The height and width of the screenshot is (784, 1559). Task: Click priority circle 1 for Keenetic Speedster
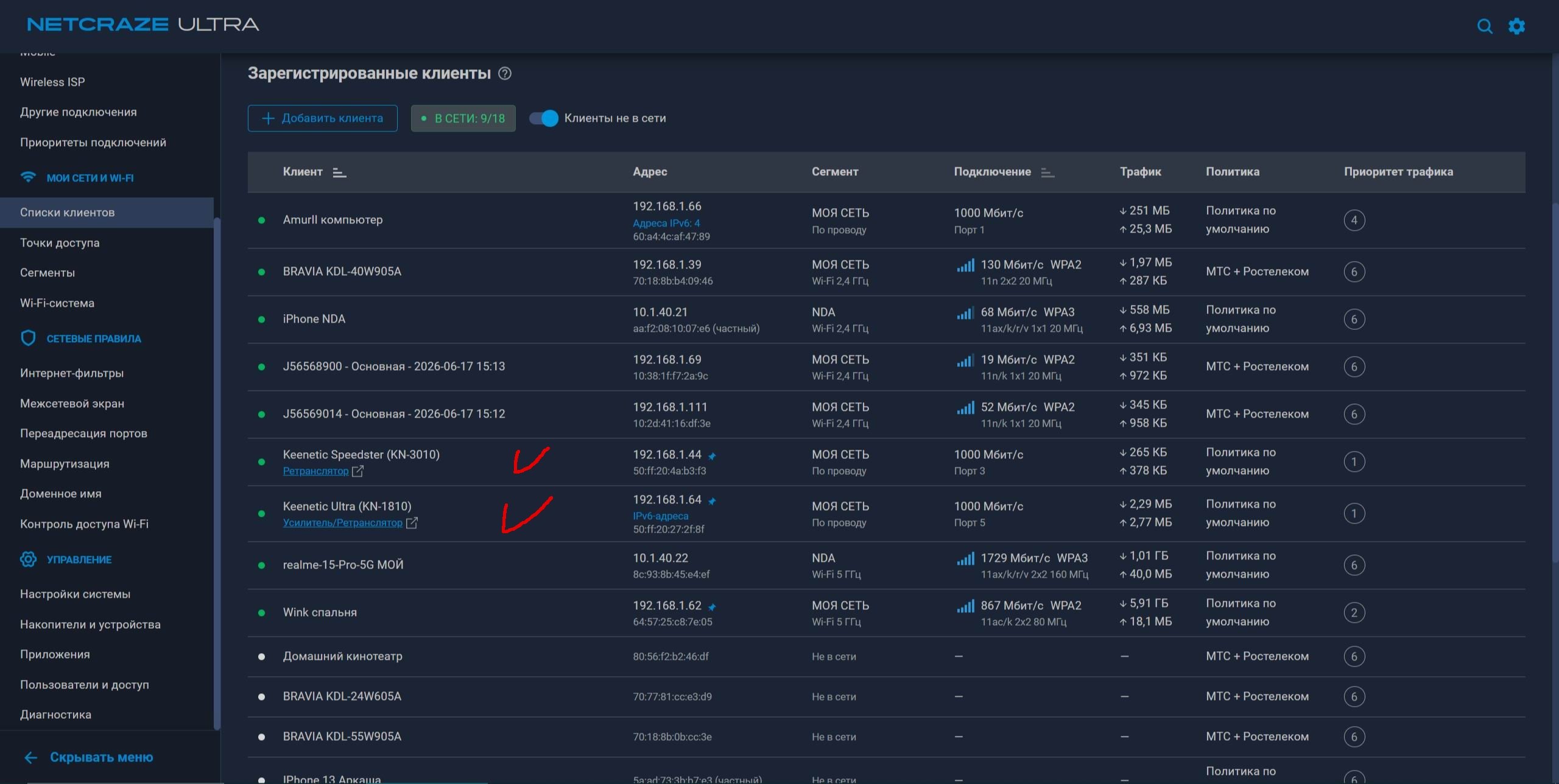click(1354, 462)
